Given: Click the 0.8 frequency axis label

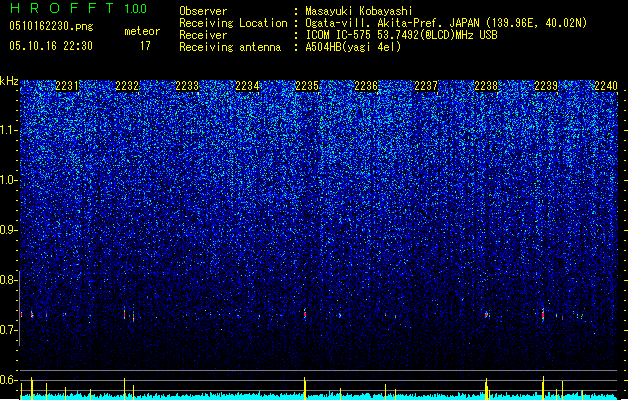Looking at the screenshot, I should 9,280.
